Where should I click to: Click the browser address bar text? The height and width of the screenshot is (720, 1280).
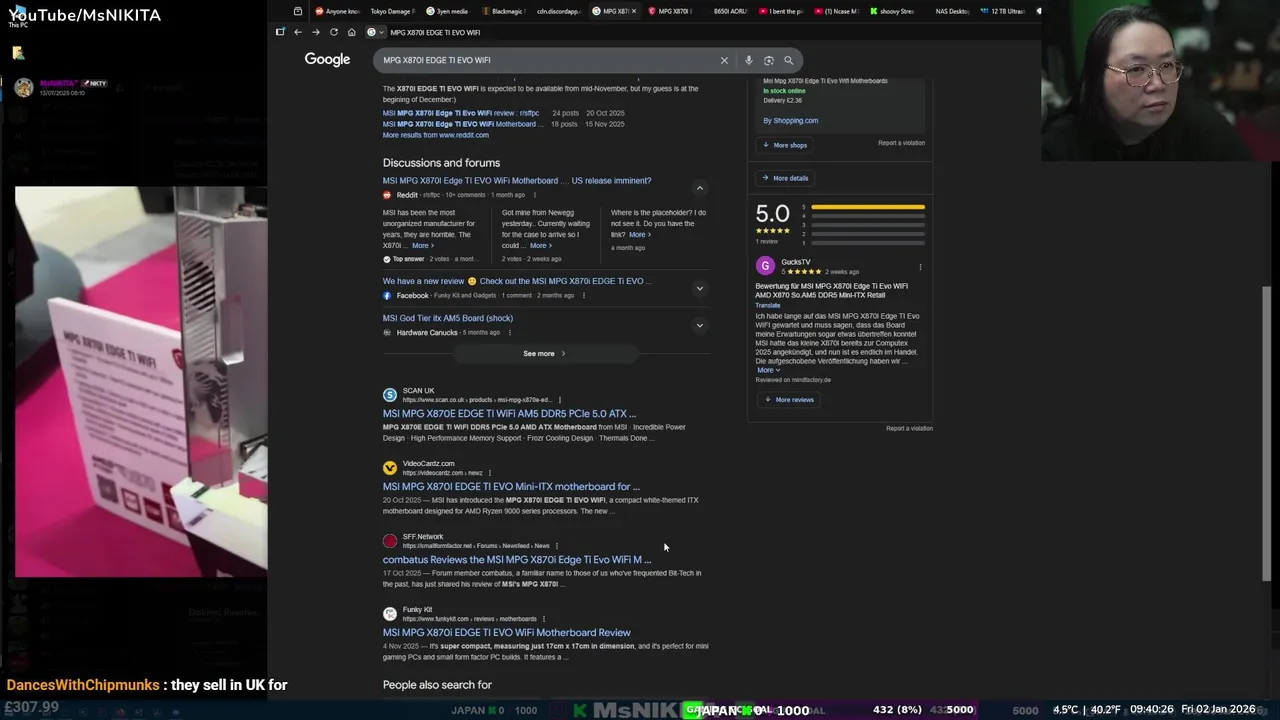(x=435, y=32)
